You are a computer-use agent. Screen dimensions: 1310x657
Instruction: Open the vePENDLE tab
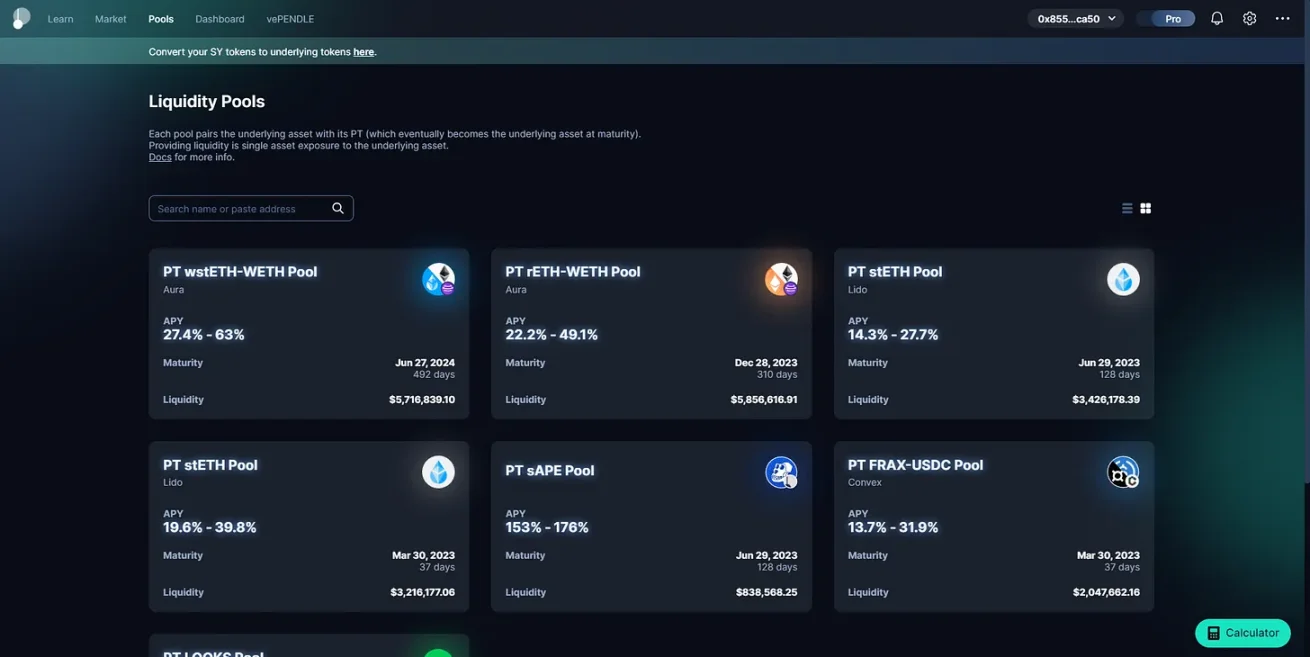point(290,19)
